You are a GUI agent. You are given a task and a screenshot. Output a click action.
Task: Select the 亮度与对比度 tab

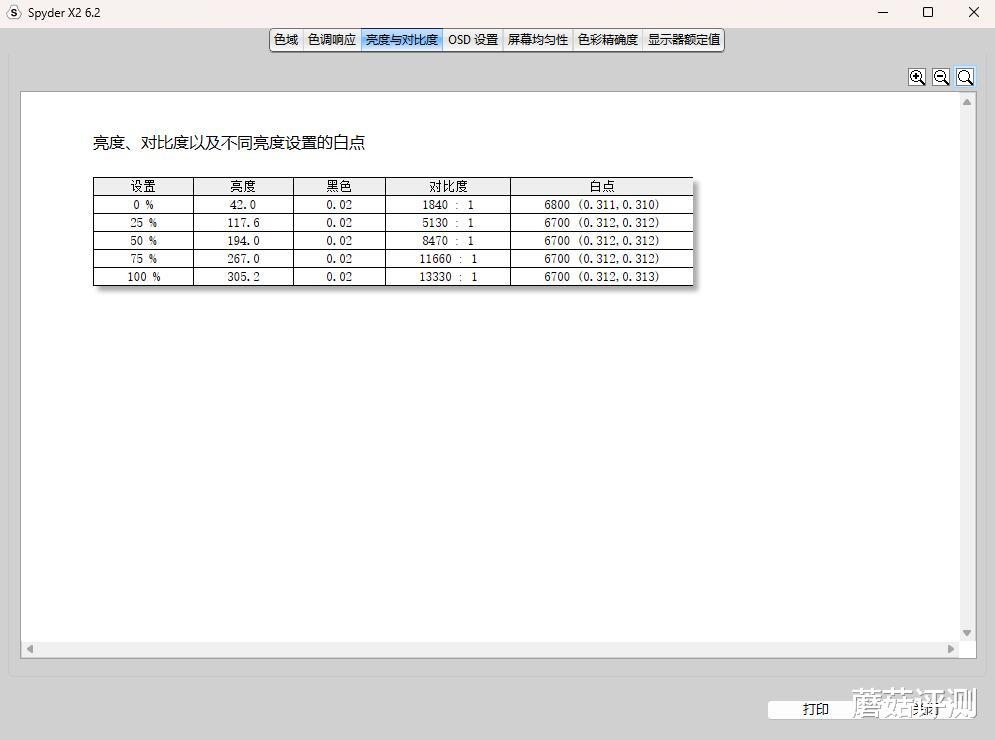click(402, 40)
